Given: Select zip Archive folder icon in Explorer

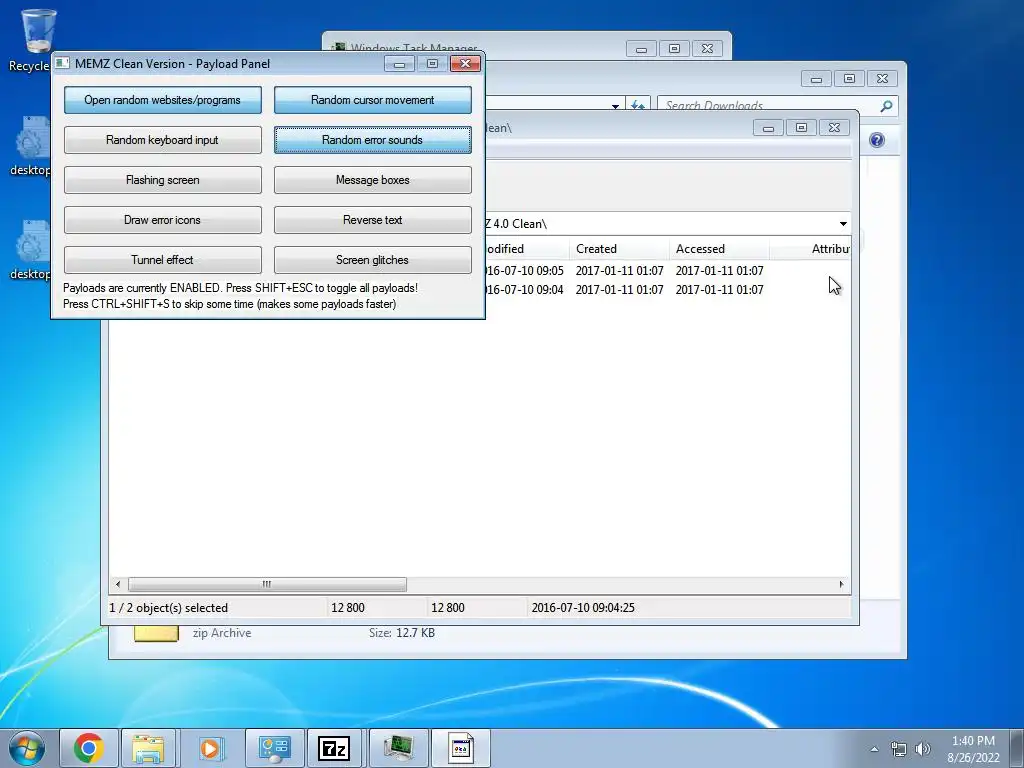Looking at the screenshot, I should [x=156, y=632].
